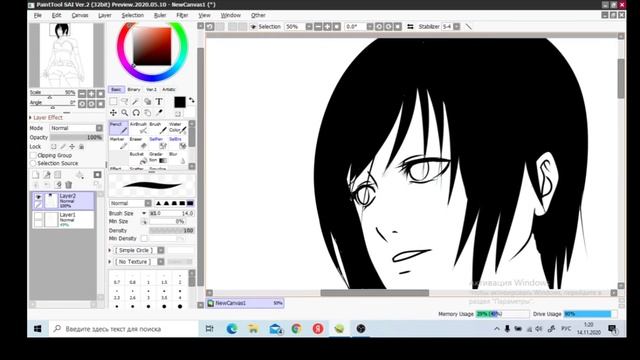Flip canvas view horizontally
This screenshot has height=360, width=640.
pyautogui.click(x=410, y=27)
